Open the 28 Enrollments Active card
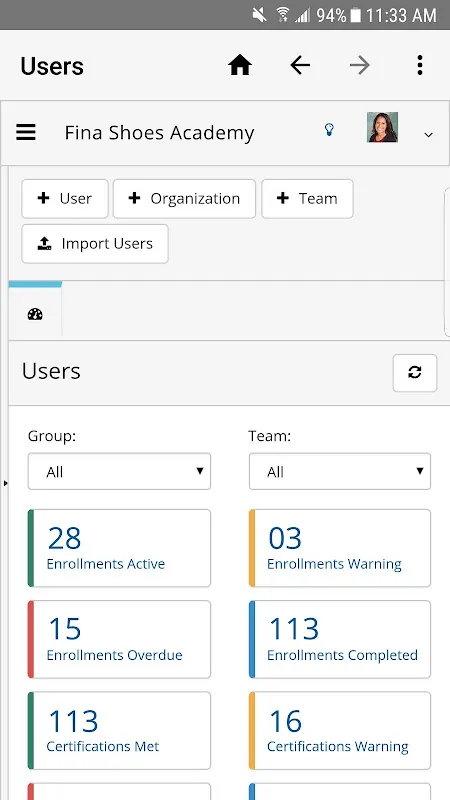The width and height of the screenshot is (450, 800). 119,548
